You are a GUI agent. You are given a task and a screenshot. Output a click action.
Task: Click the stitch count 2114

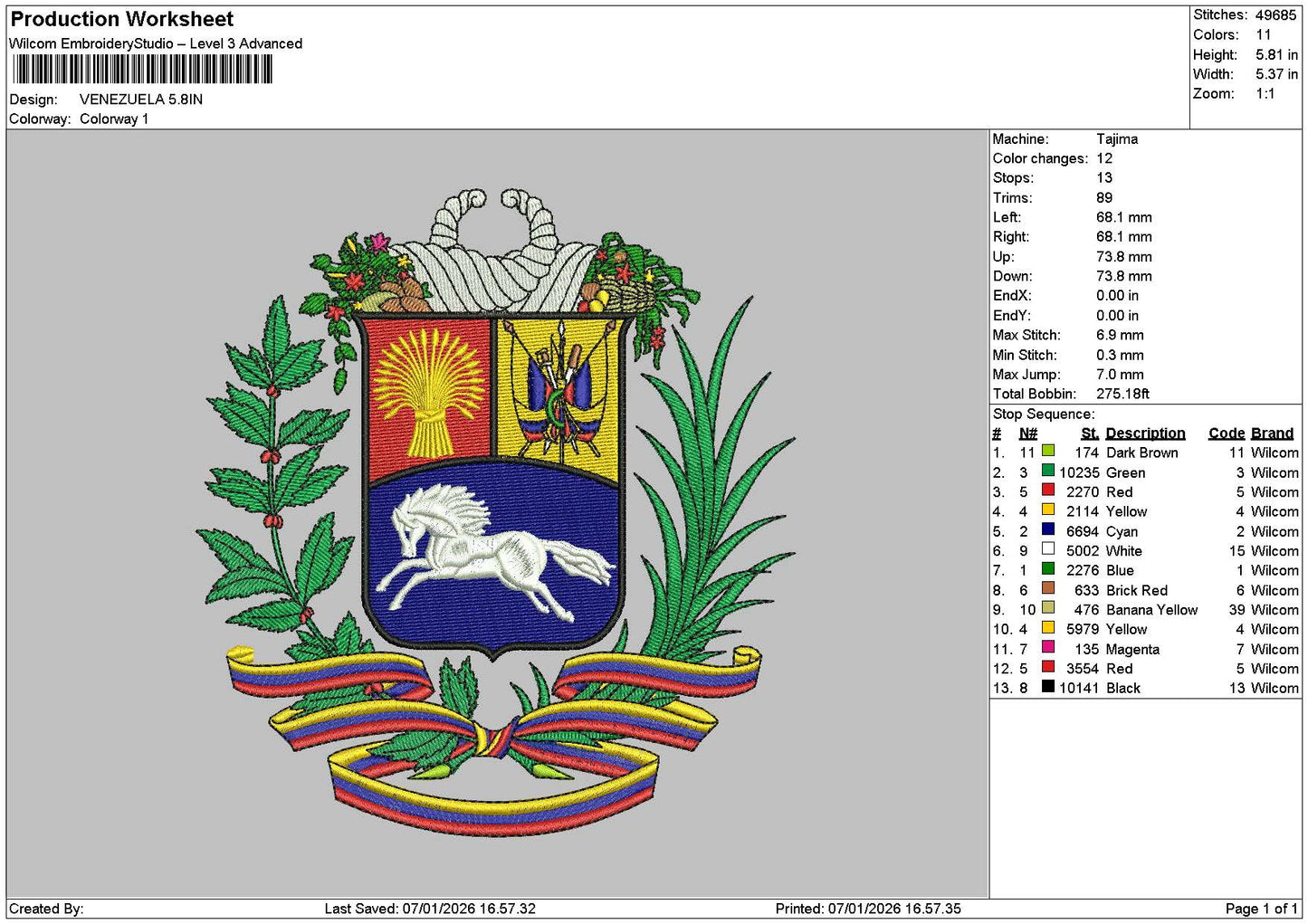[1083, 511]
